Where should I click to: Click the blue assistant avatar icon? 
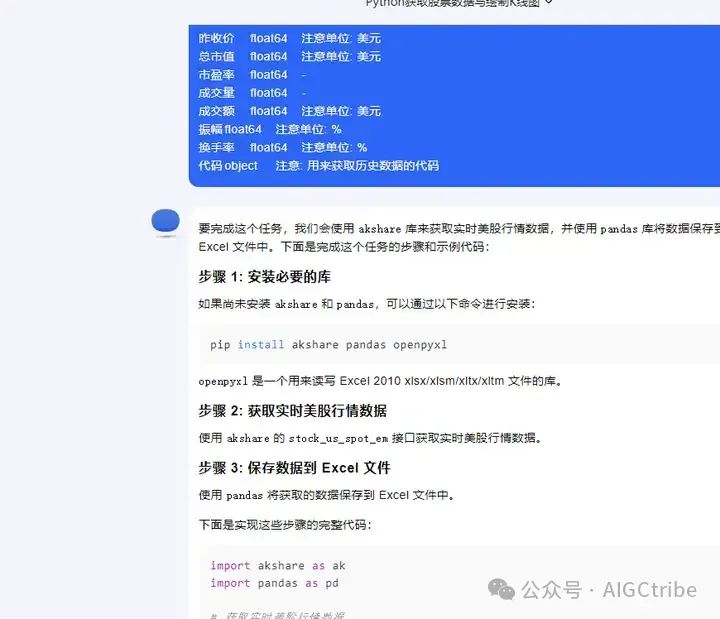pos(165,221)
